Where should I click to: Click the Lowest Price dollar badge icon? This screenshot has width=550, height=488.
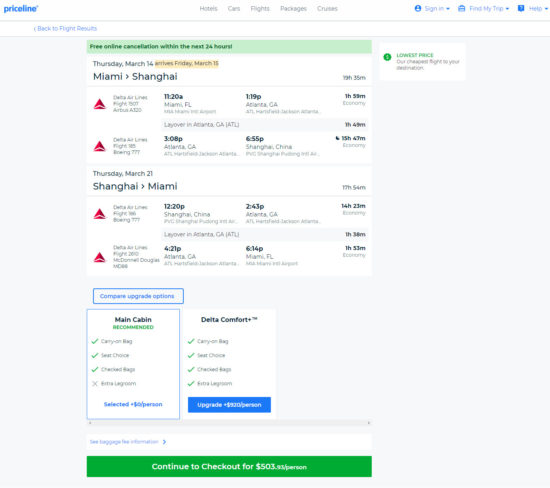387,57
